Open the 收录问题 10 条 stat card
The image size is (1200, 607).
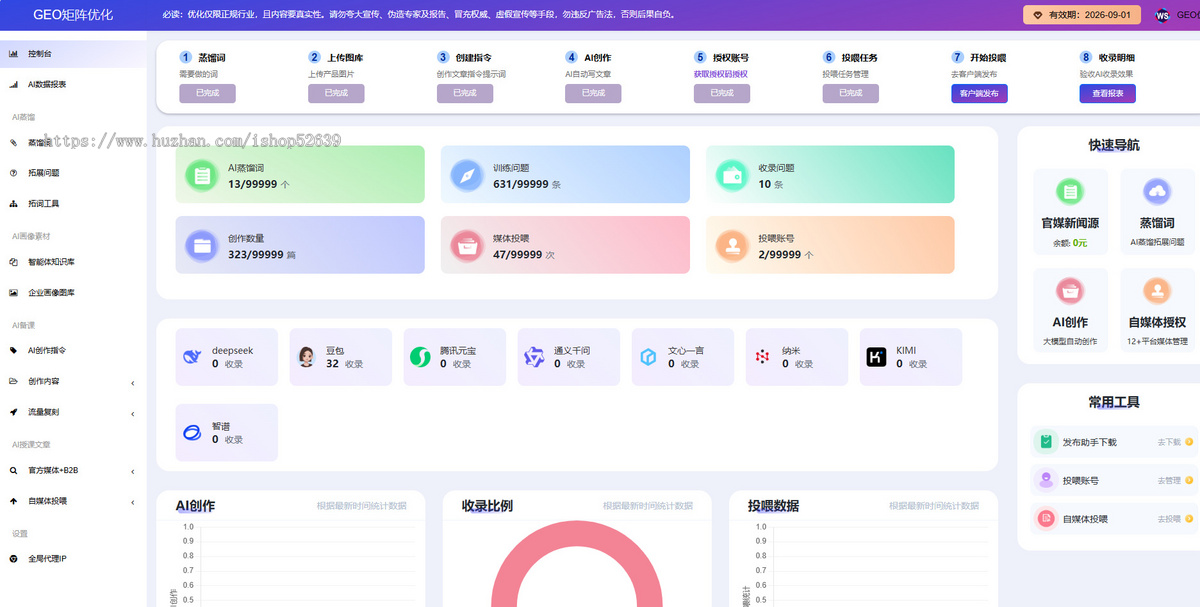[830, 174]
